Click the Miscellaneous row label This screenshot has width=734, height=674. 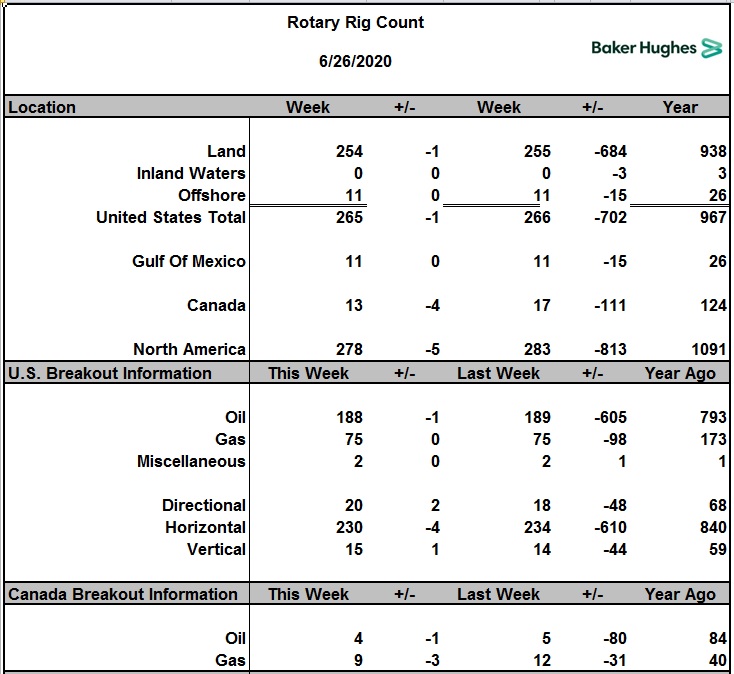pyautogui.click(x=191, y=461)
